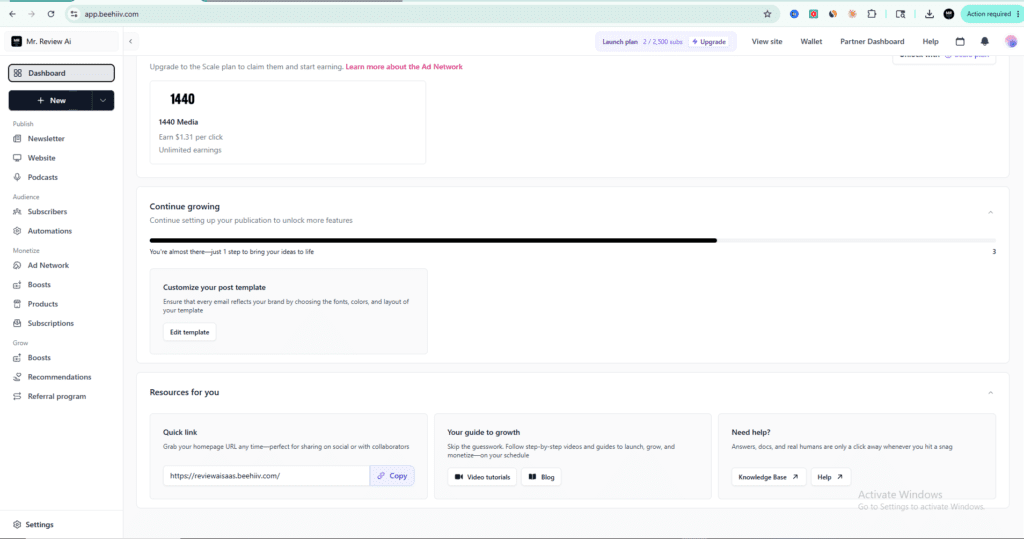1024x539 pixels.
Task: Open Newsletter in the sidebar
Action: tap(46, 139)
